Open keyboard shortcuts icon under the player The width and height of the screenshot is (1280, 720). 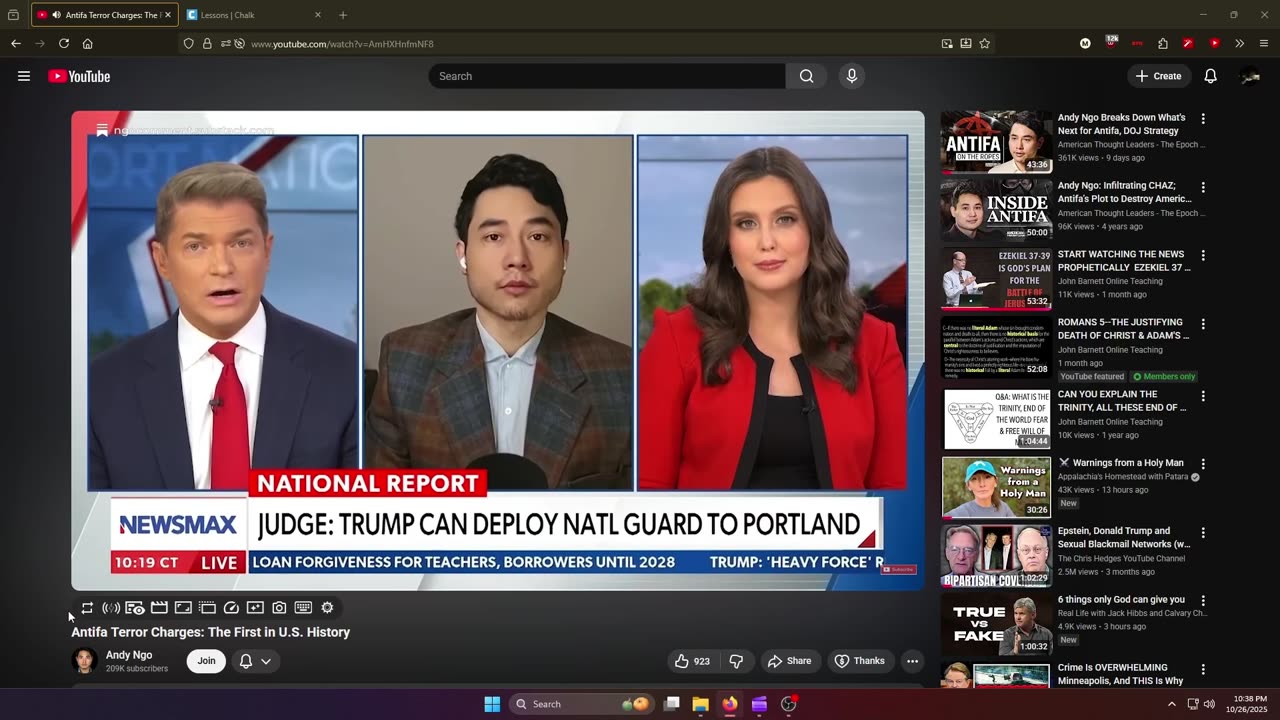[x=303, y=607]
